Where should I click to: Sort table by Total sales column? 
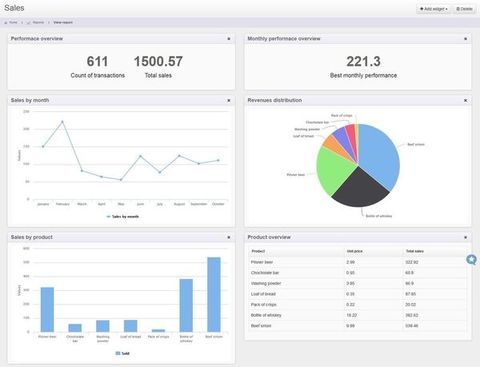(x=415, y=251)
